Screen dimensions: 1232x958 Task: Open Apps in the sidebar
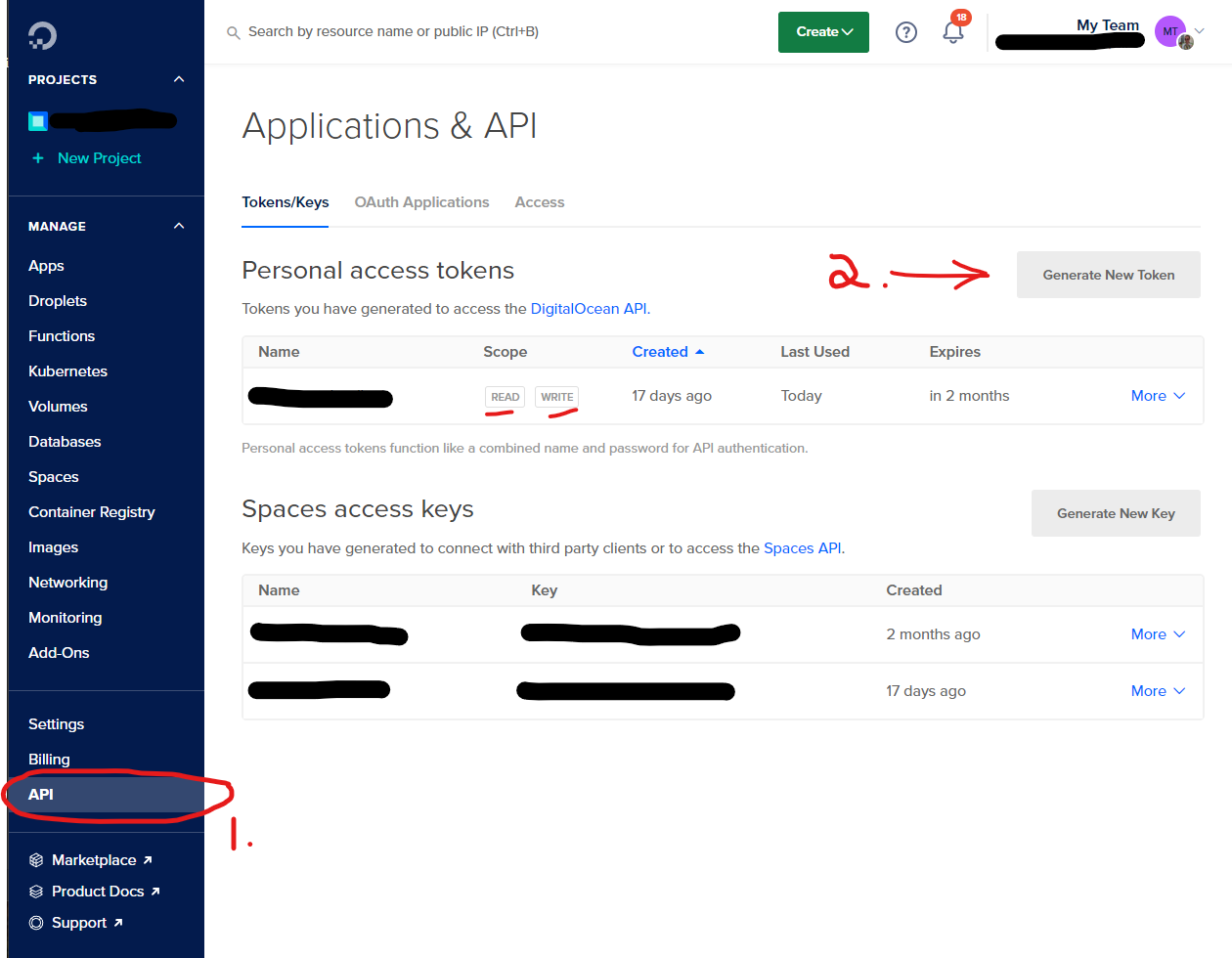[46, 266]
